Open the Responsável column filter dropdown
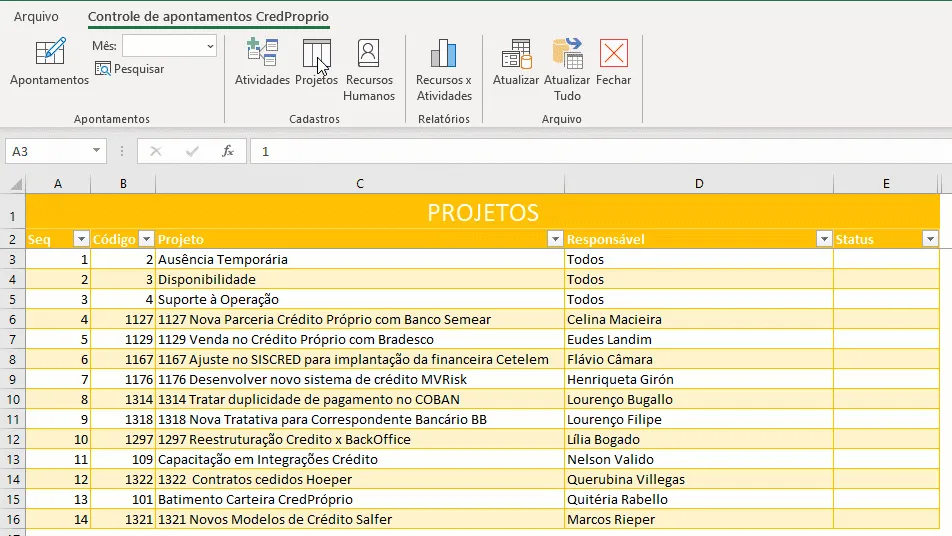952x536 pixels. coord(824,239)
